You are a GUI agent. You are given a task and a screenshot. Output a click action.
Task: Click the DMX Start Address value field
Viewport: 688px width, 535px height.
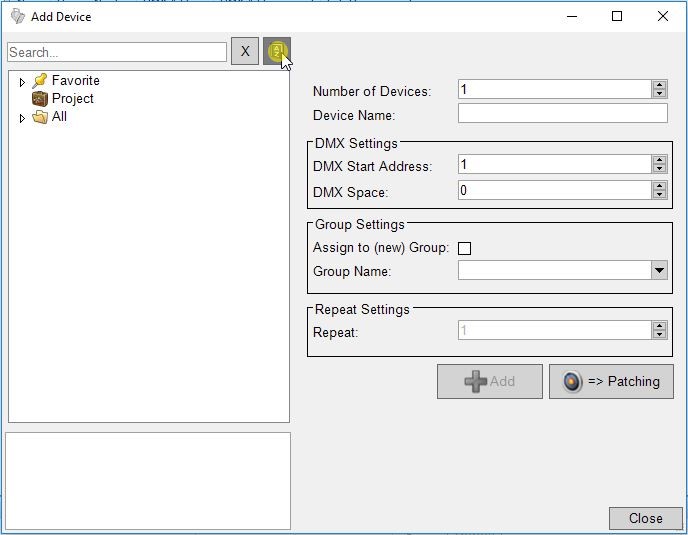pos(554,164)
